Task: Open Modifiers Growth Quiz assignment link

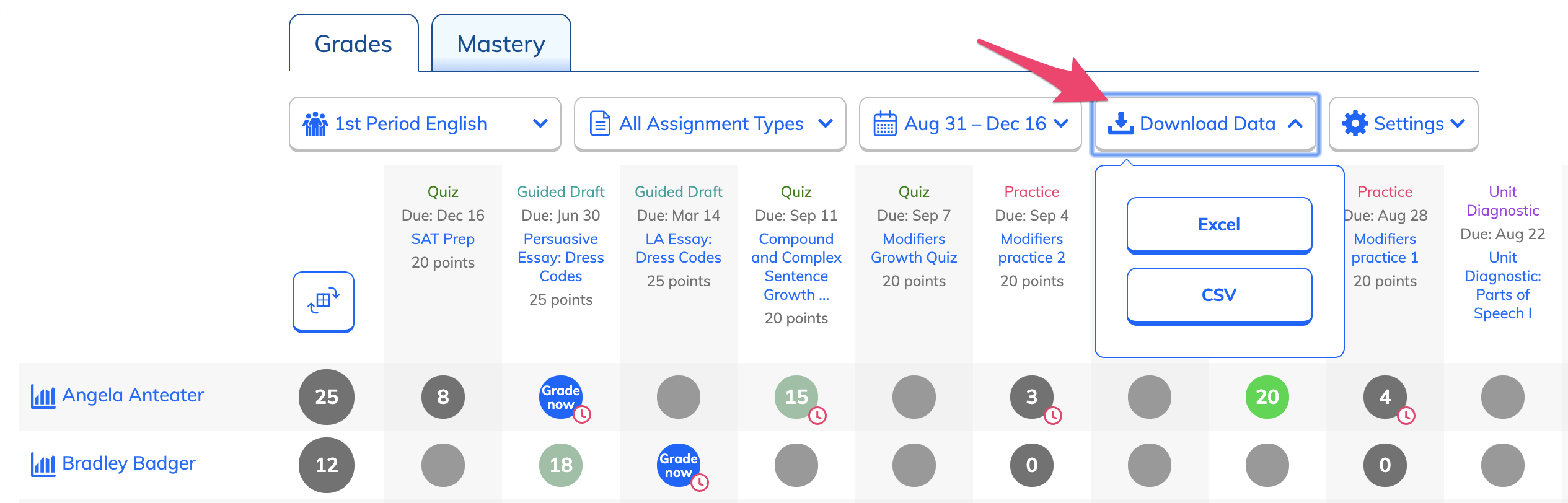Action: click(914, 248)
